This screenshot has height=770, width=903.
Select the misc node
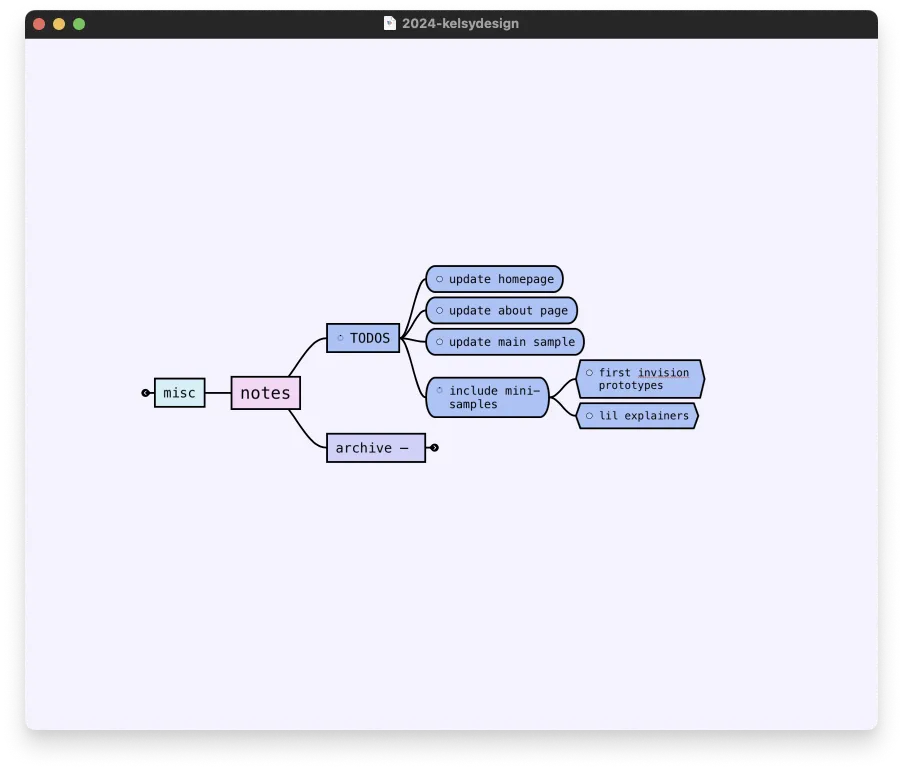point(180,392)
